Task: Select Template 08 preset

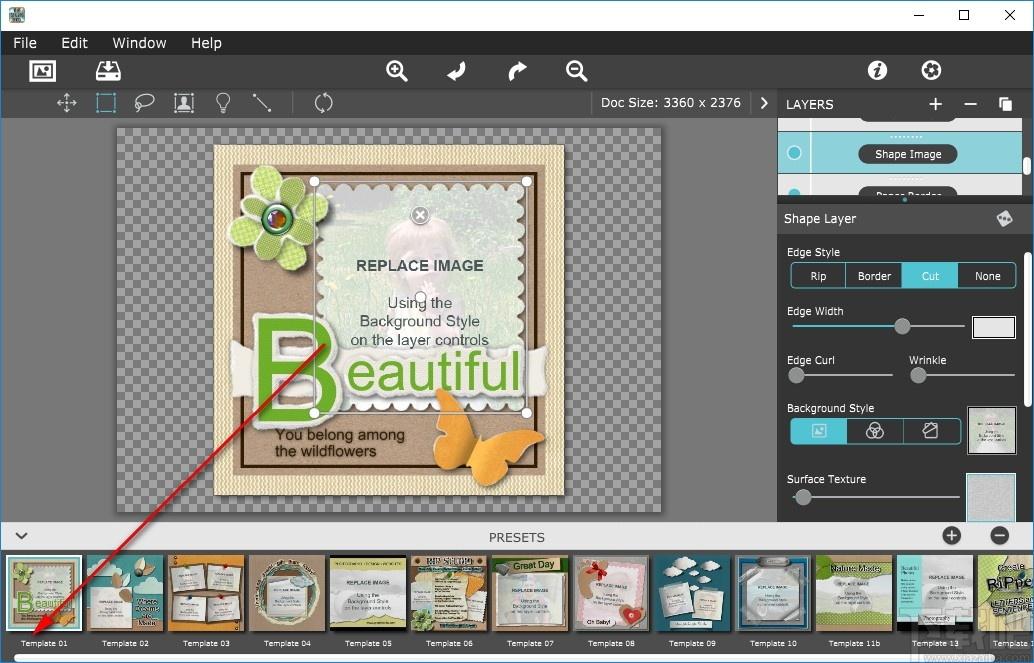Action: click(611, 593)
